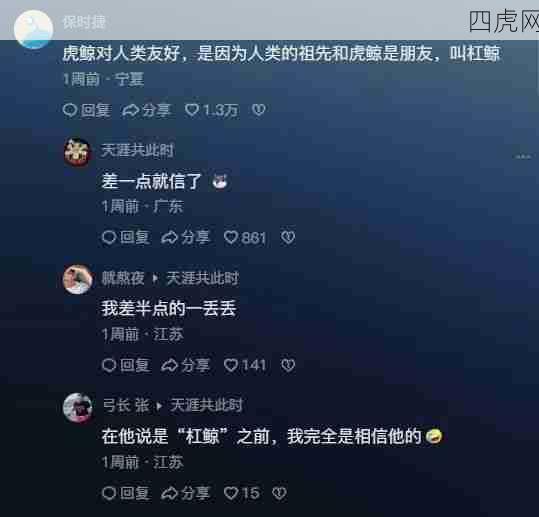The height and width of the screenshot is (517, 539).
Task: Reply to the 差一点就信了 comment
Action: (x=126, y=238)
